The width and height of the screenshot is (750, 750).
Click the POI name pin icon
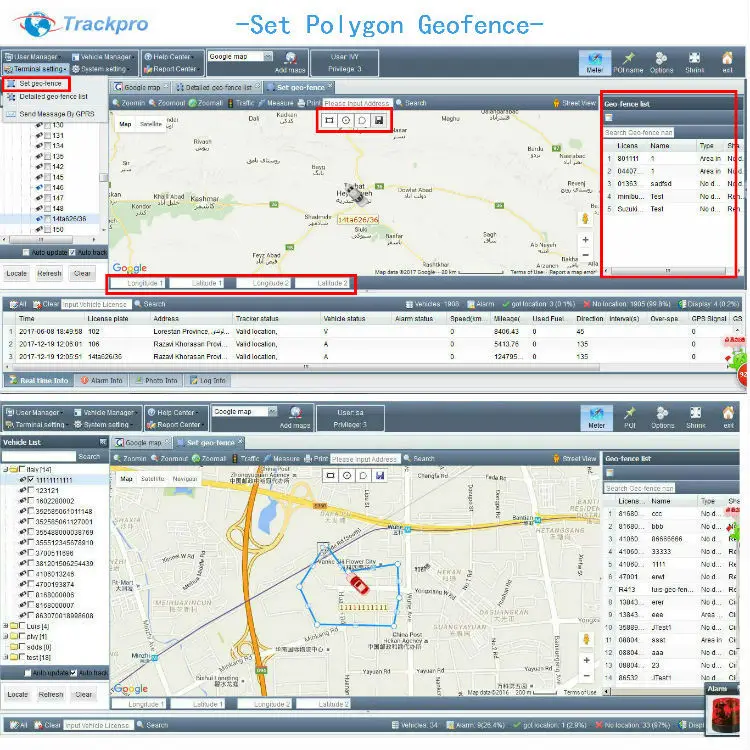[629, 58]
